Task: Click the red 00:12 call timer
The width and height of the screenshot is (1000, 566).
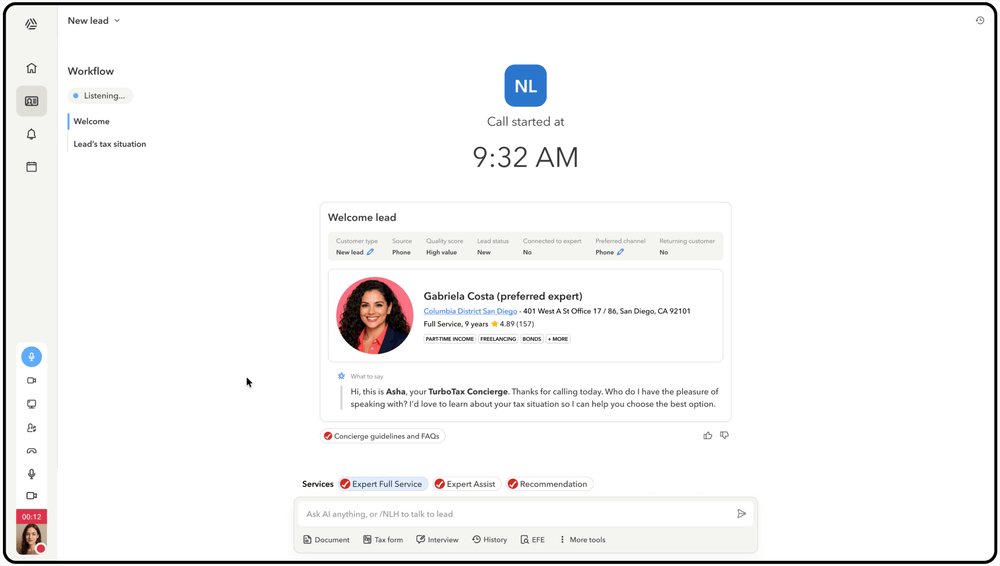Action: (31, 517)
